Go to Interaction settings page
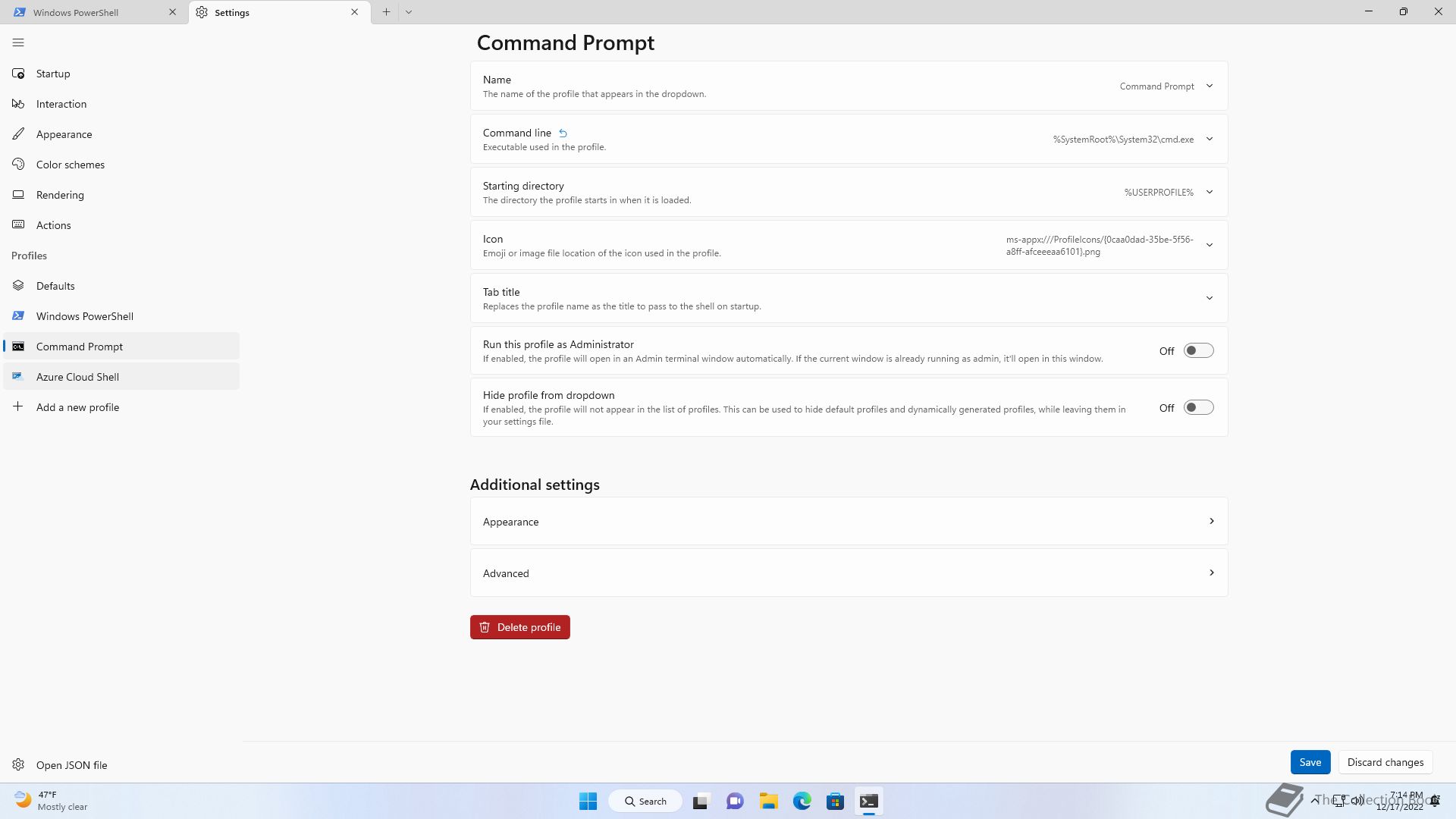The image size is (1456, 819). [121, 104]
